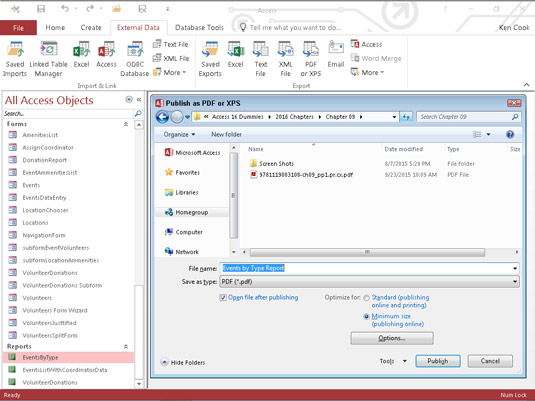
Task: Select Network in dialog sidebar
Action: [x=181, y=252]
